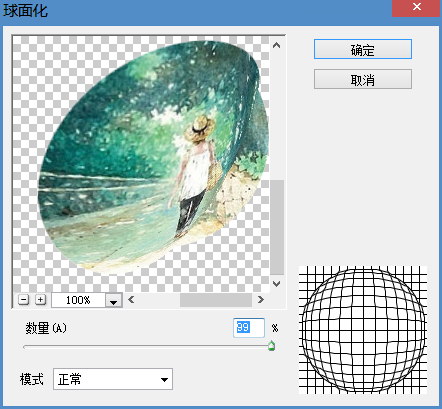Screen dimensions: 442x409
Task: Click the vertical preview scrollbar thumb
Action: pos(277,227)
